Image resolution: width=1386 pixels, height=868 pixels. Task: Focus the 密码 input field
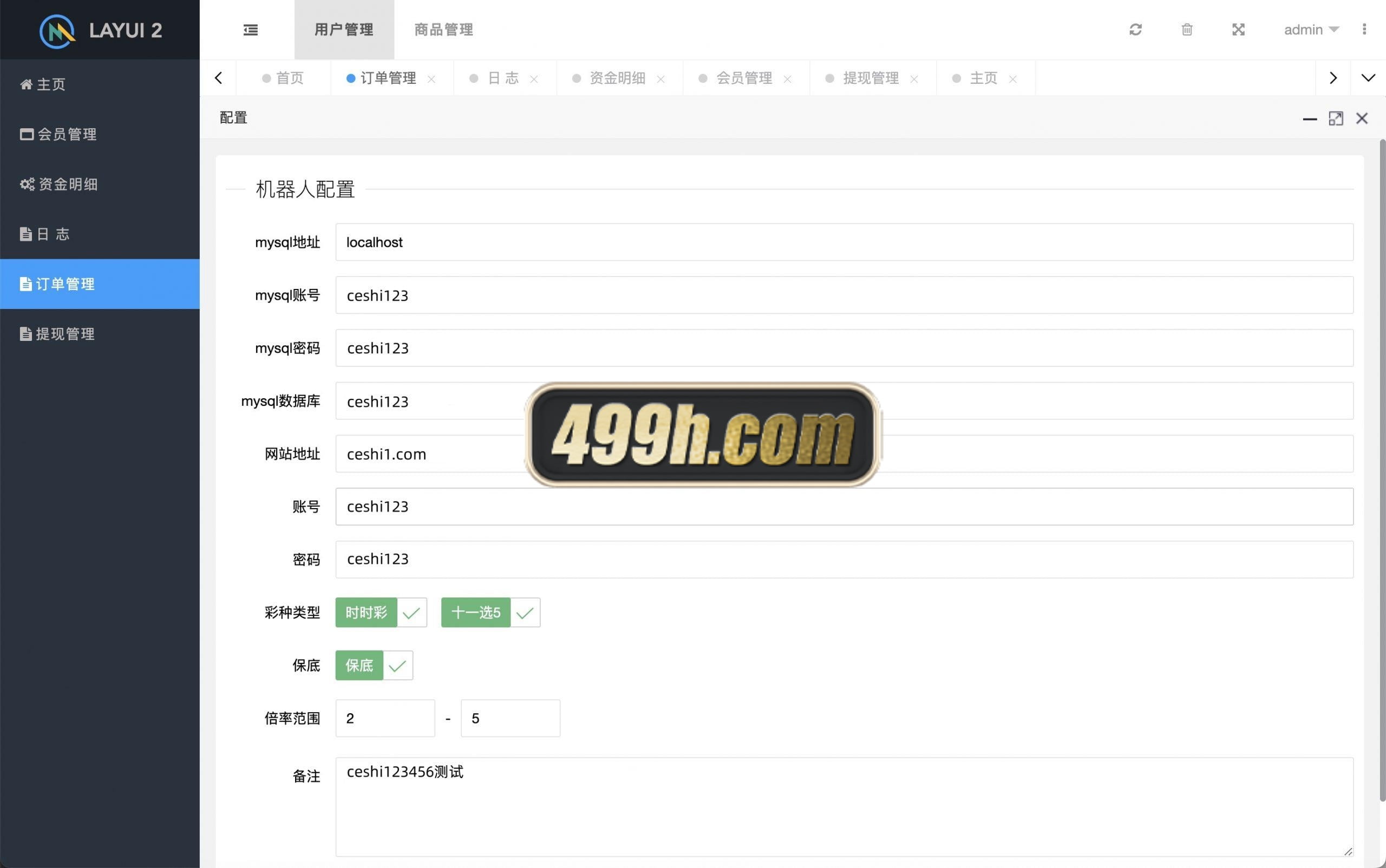click(845, 559)
